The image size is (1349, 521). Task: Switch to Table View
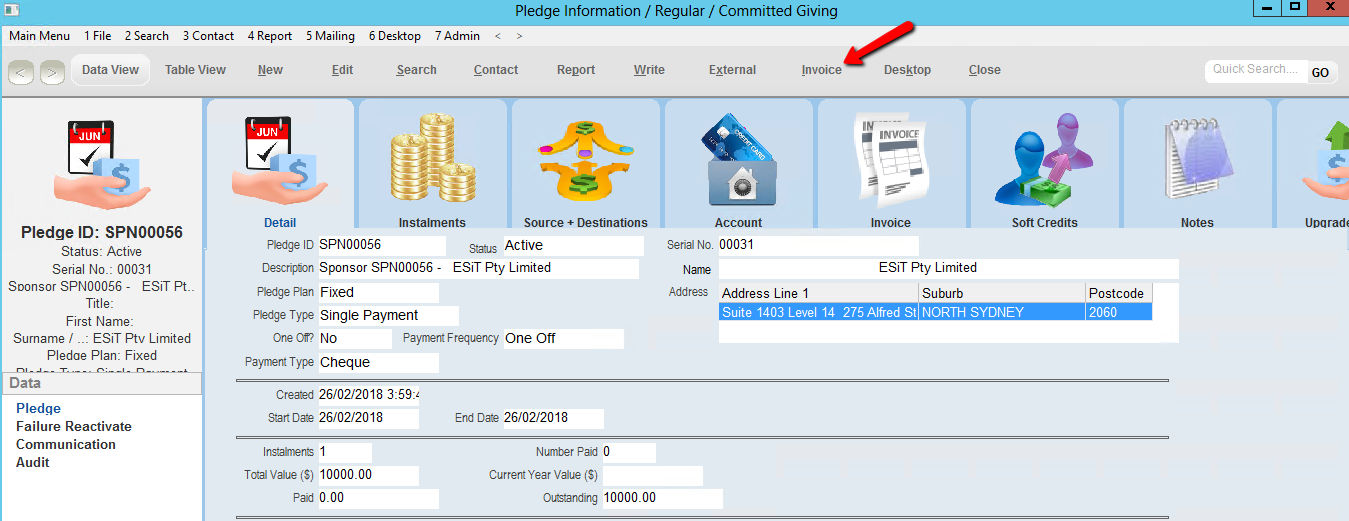195,70
